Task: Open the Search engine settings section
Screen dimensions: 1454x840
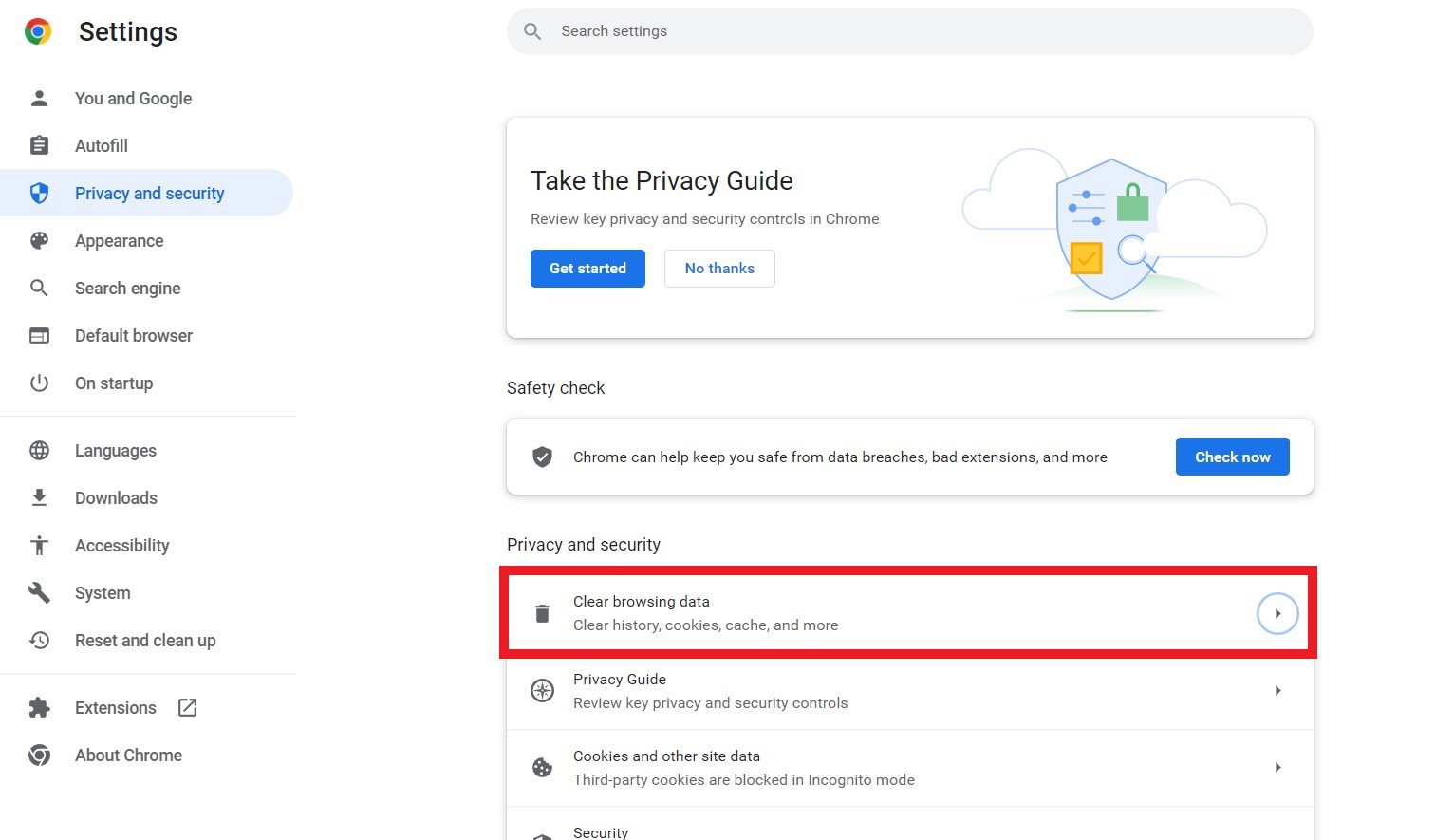Action: pos(127,288)
